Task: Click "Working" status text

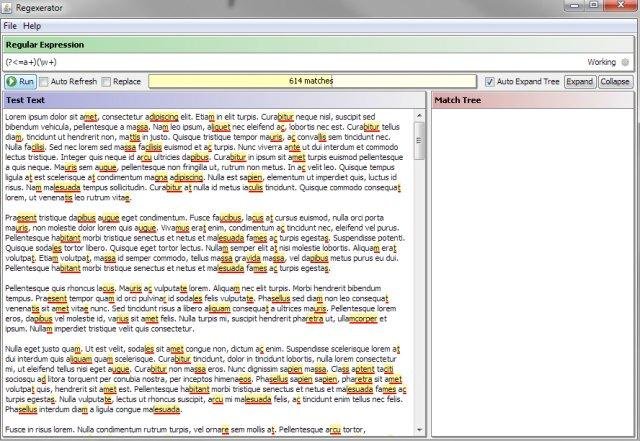Action: pyautogui.click(x=602, y=62)
